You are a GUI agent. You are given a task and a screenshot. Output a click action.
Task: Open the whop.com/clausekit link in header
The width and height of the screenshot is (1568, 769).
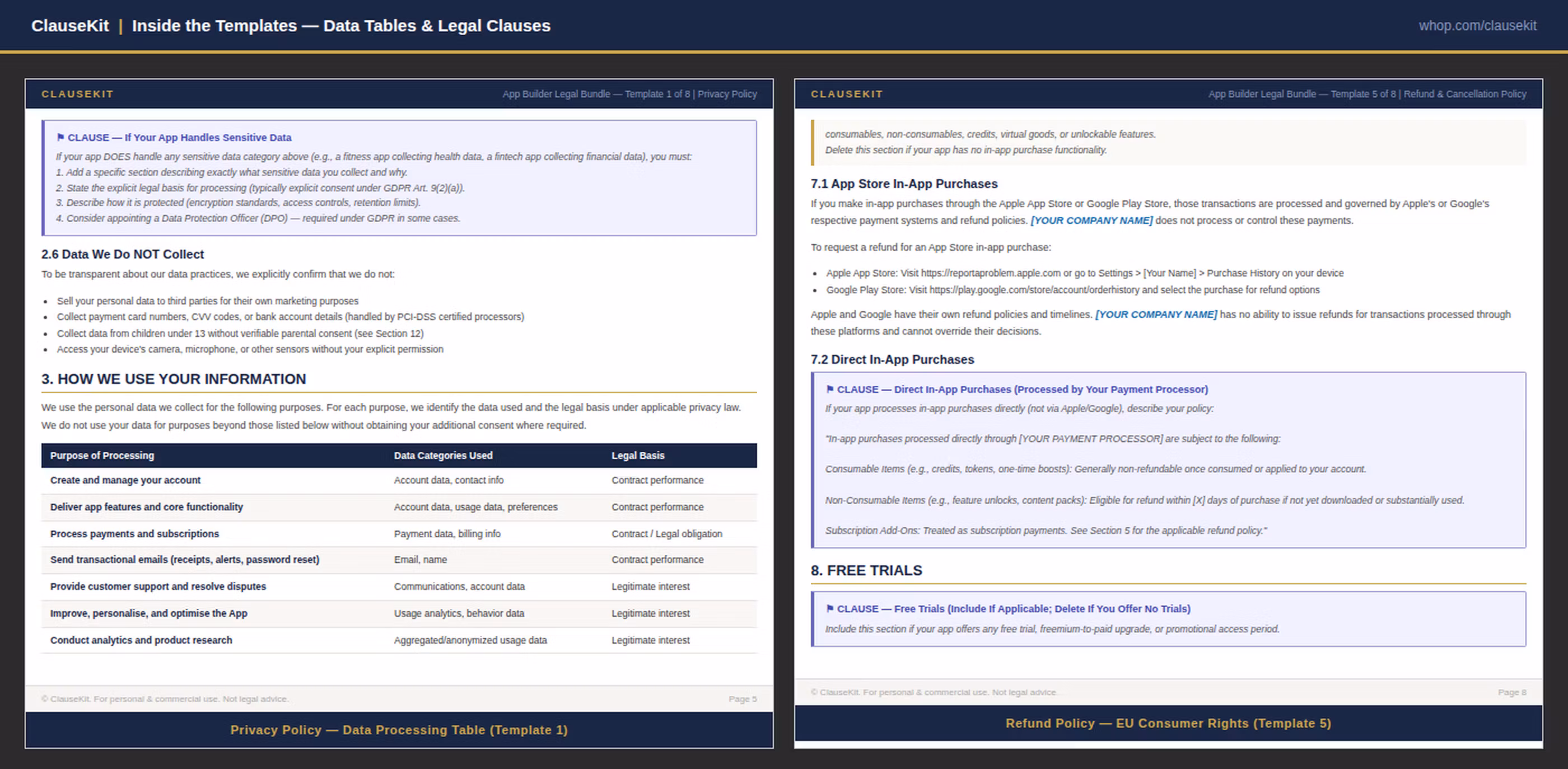1477,26
